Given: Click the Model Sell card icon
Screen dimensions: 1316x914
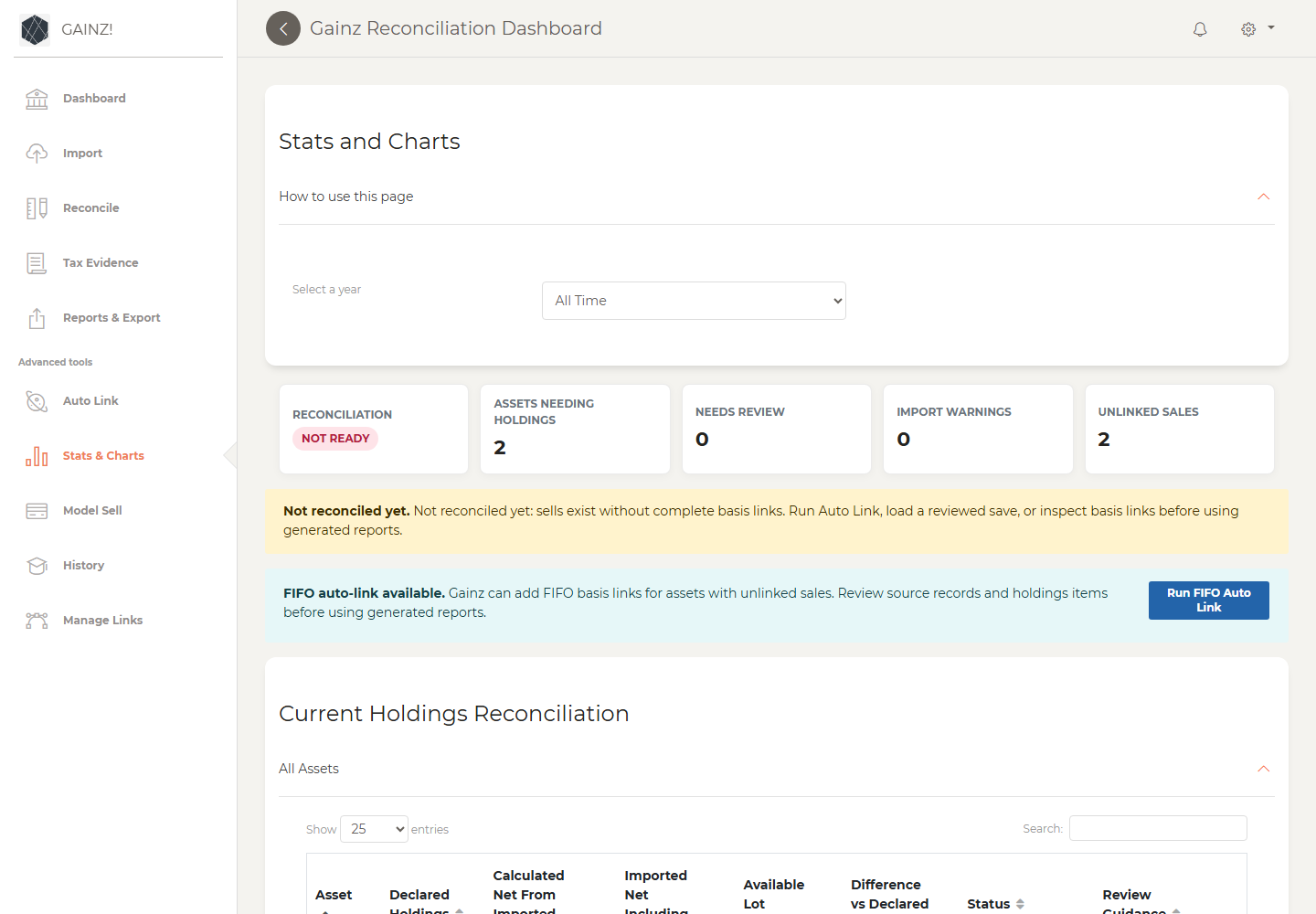Looking at the screenshot, I should (37, 511).
